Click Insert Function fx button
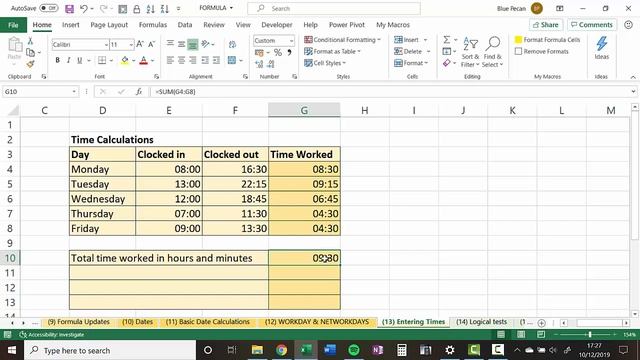Viewport: 640px width, 360px height. (x=139, y=92)
